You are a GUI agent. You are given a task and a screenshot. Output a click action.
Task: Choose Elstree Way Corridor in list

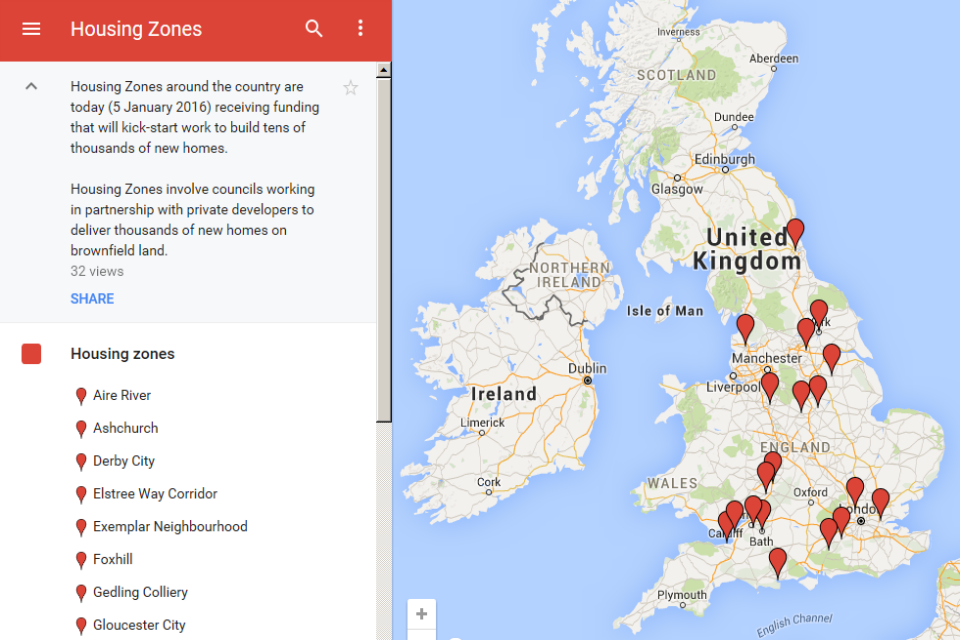pos(155,494)
